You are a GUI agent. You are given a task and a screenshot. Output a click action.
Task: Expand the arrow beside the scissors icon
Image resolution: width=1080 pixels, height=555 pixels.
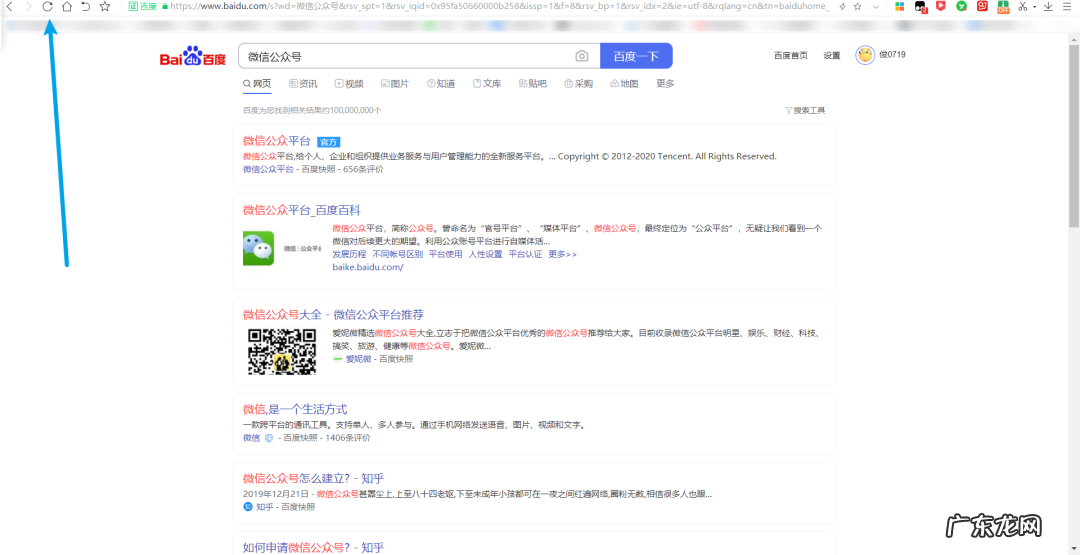[1034, 7]
